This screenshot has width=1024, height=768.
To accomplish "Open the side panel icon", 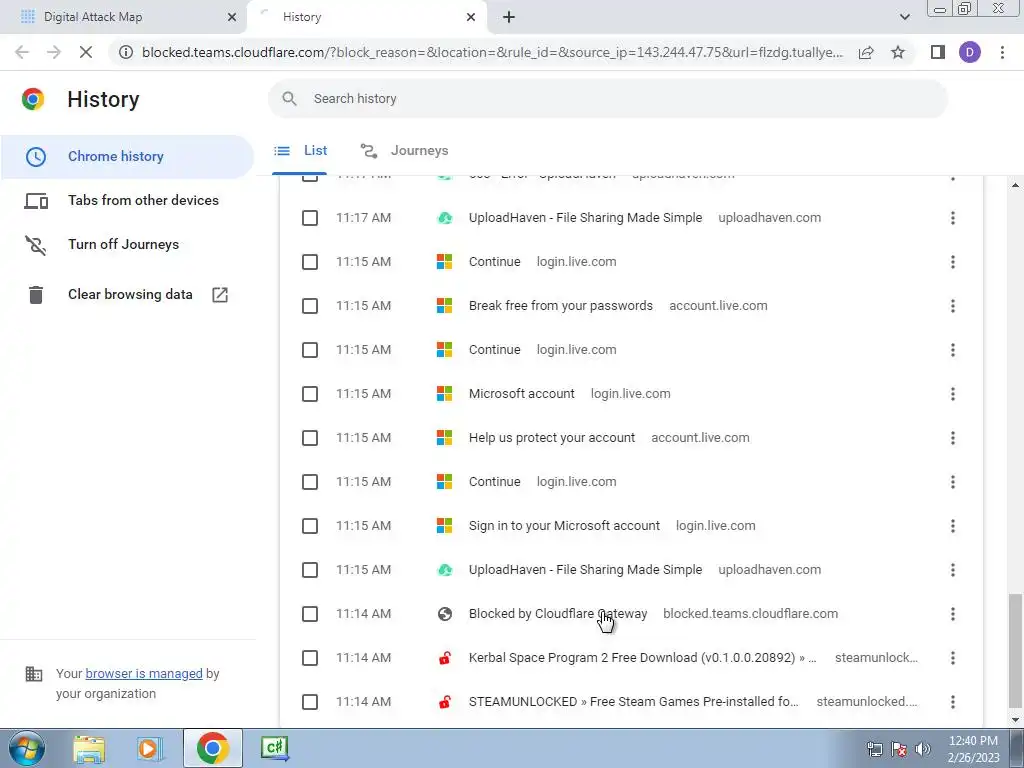I will (x=938, y=52).
